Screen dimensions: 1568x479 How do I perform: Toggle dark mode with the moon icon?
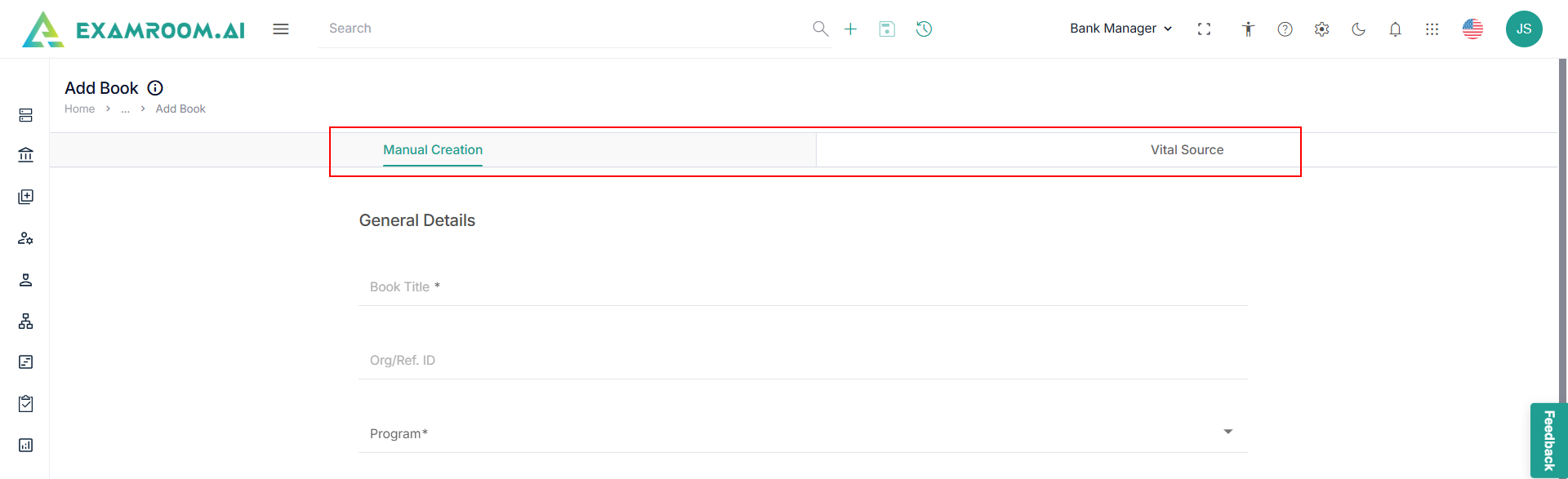pyautogui.click(x=1358, y=29)
